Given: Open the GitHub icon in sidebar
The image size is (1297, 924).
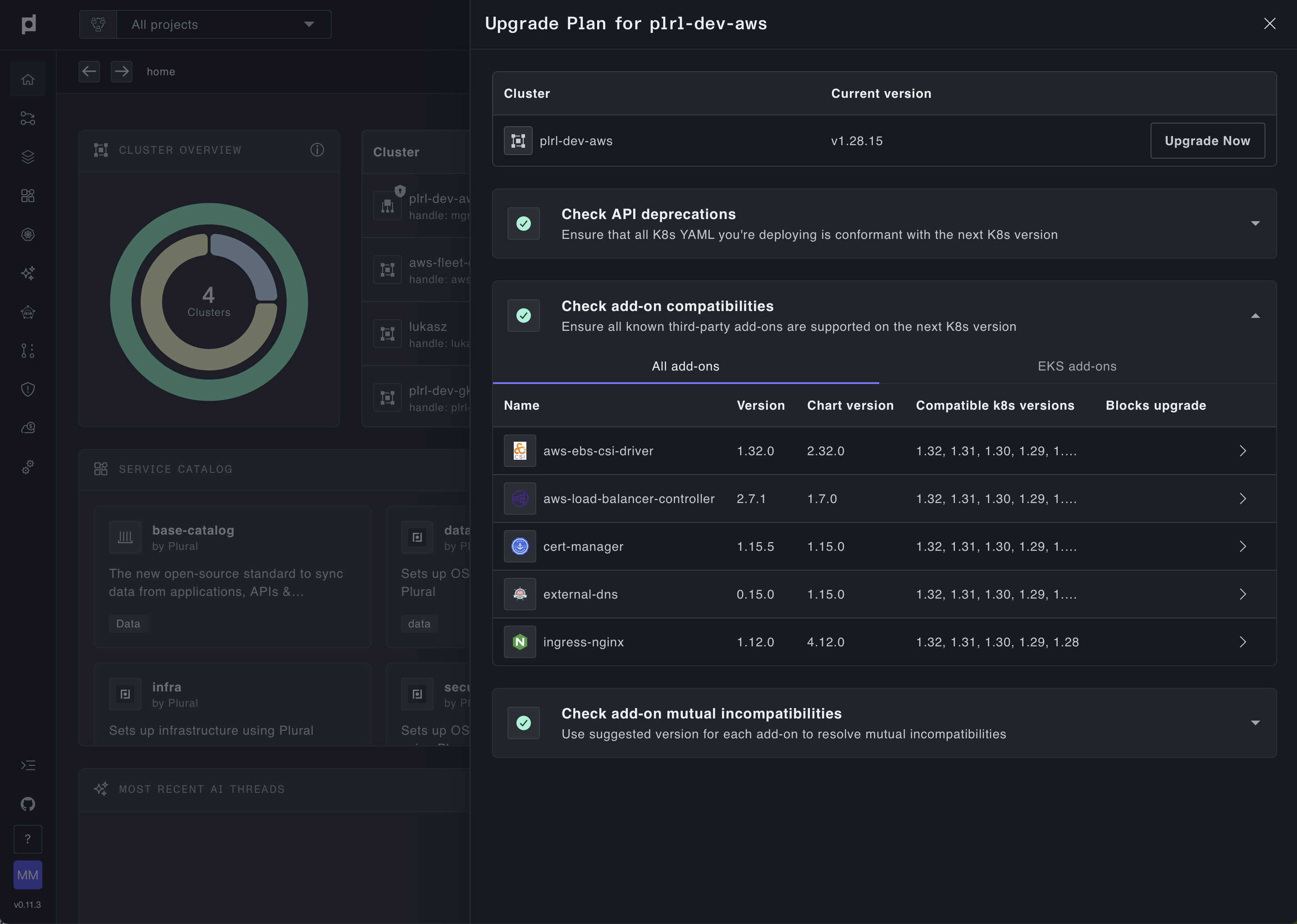Looking at the screenshot, I should point(27,804).
